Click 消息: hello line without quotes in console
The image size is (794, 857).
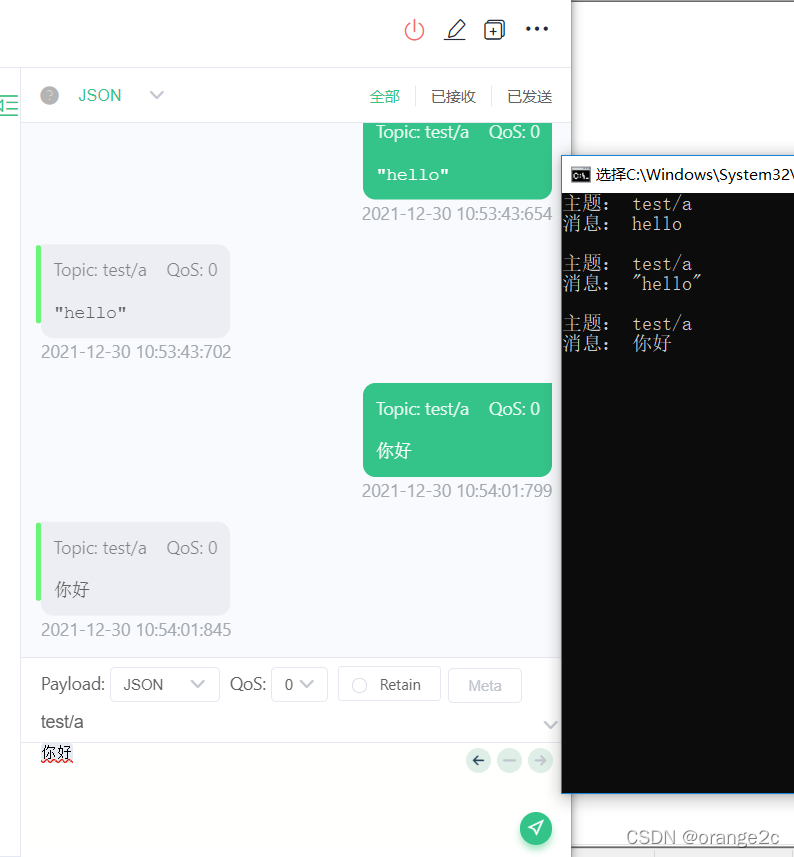[x=622, y=224]
